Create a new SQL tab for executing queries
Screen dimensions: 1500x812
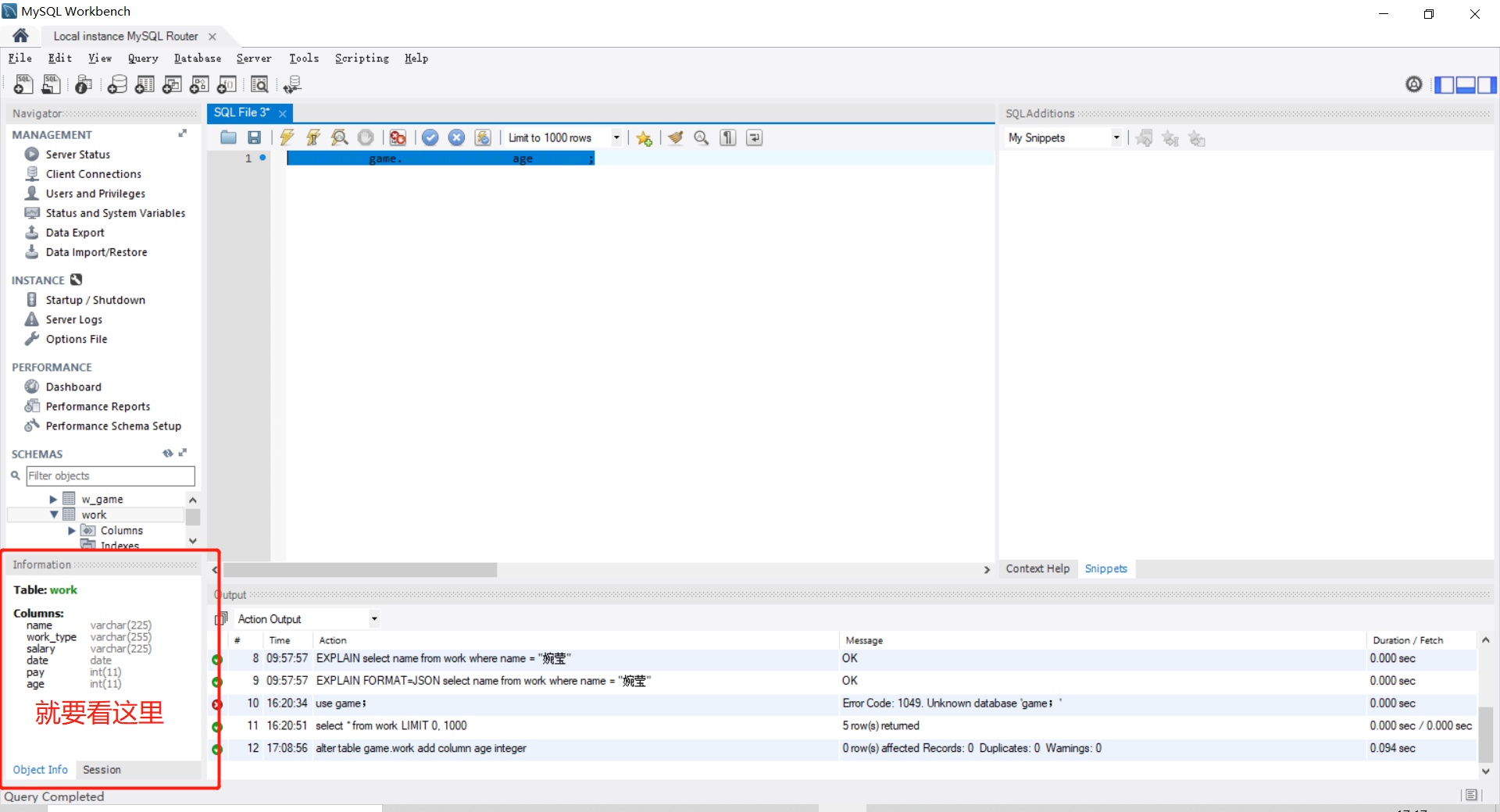(x=23, y=84)
